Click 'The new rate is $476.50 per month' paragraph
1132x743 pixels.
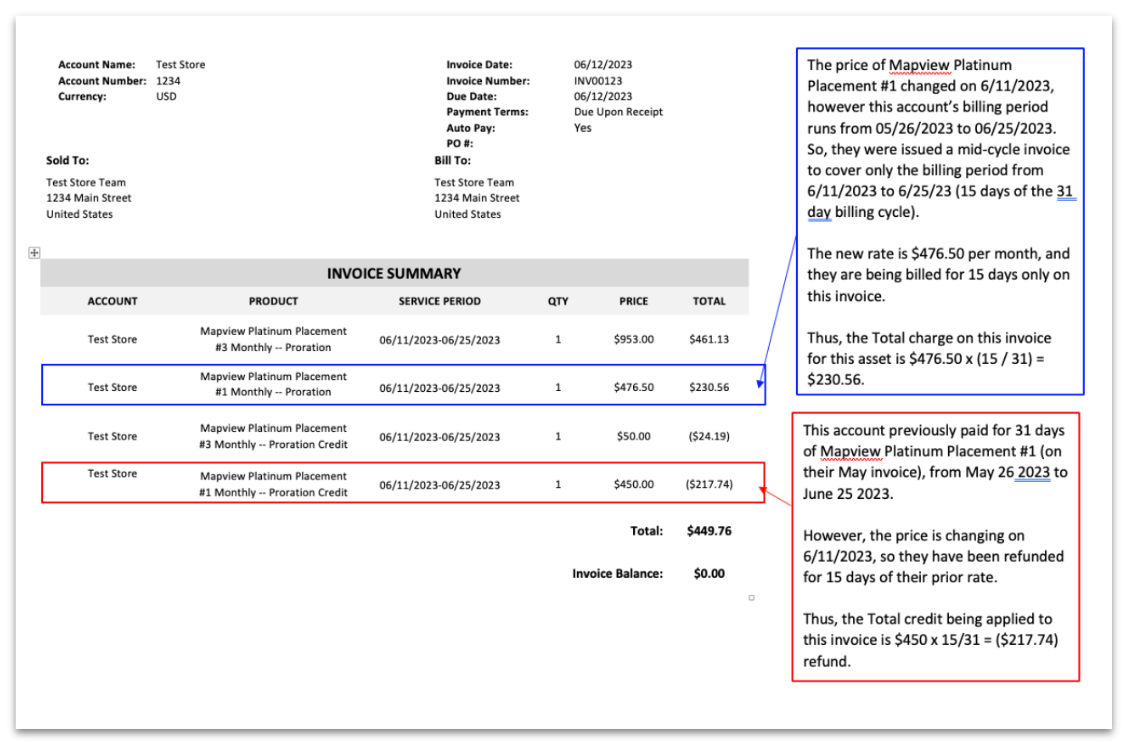tap(939, 274)
